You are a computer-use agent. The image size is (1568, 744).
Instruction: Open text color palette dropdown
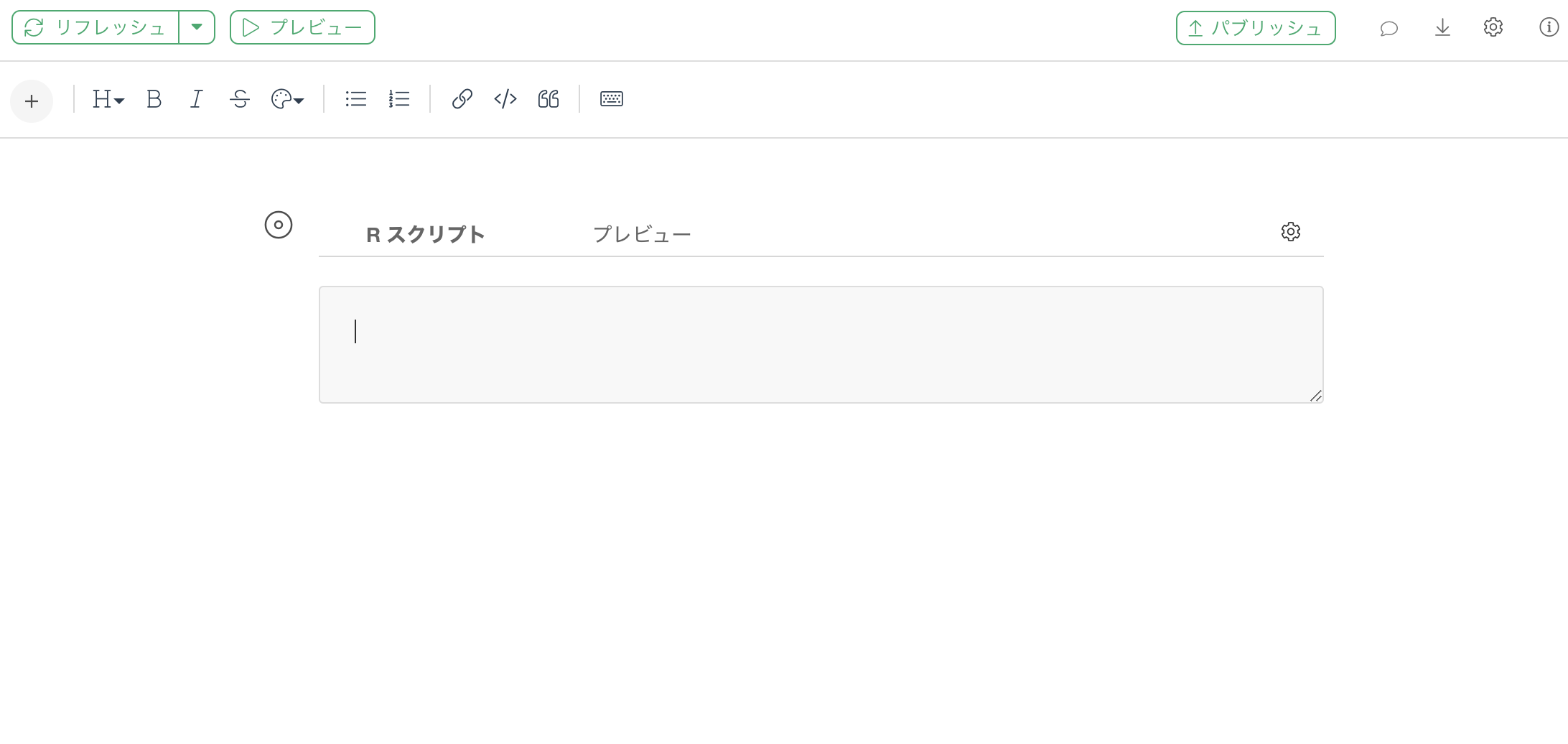point(287,99)
